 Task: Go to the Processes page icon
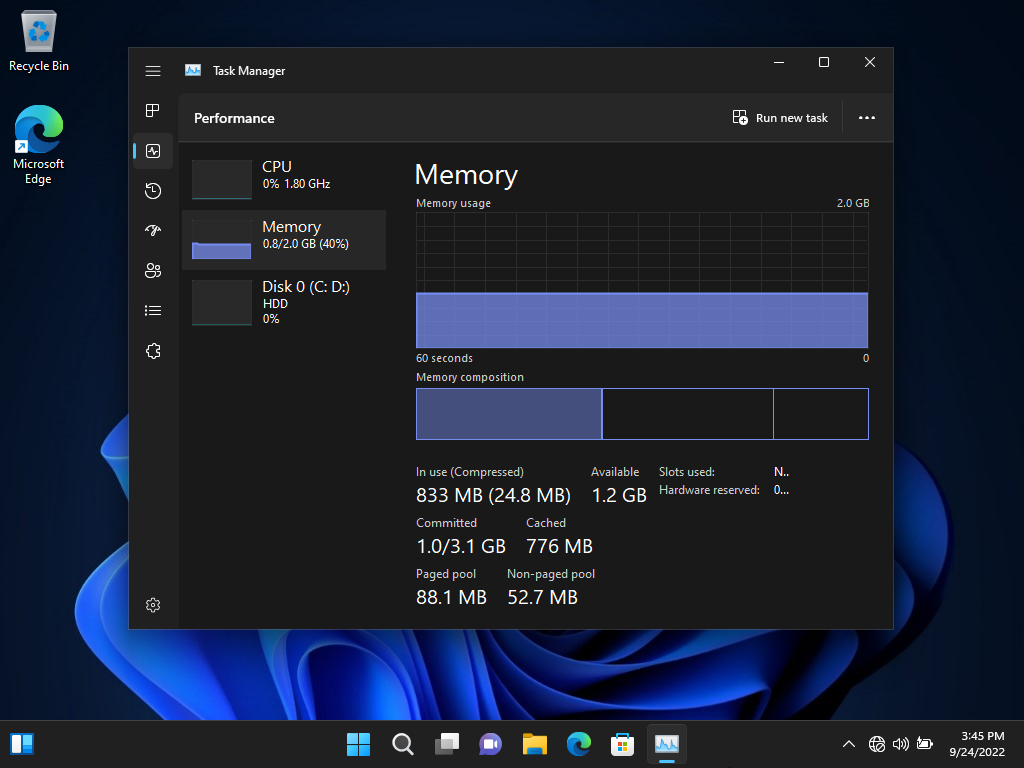tap(153, 110)
